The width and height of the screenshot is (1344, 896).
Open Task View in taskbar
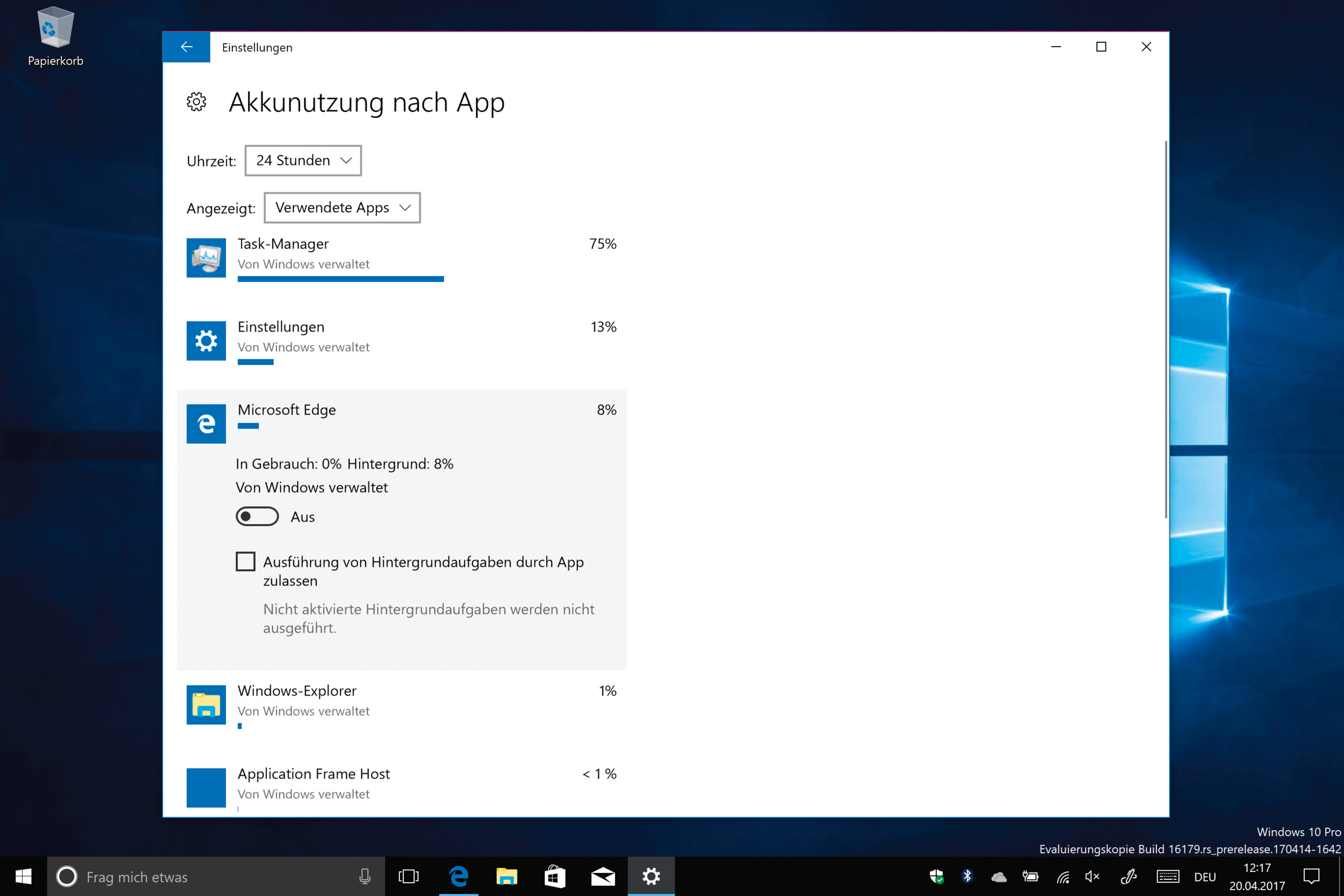pos(408,876)
